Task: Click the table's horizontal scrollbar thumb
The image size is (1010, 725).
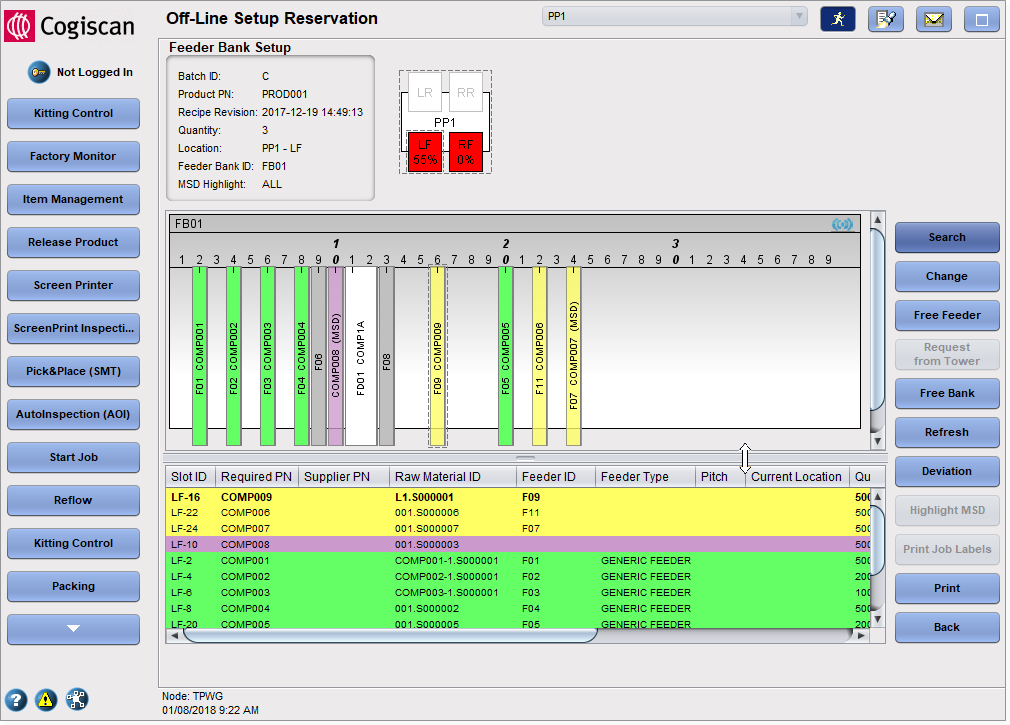Action: (390, 636)
